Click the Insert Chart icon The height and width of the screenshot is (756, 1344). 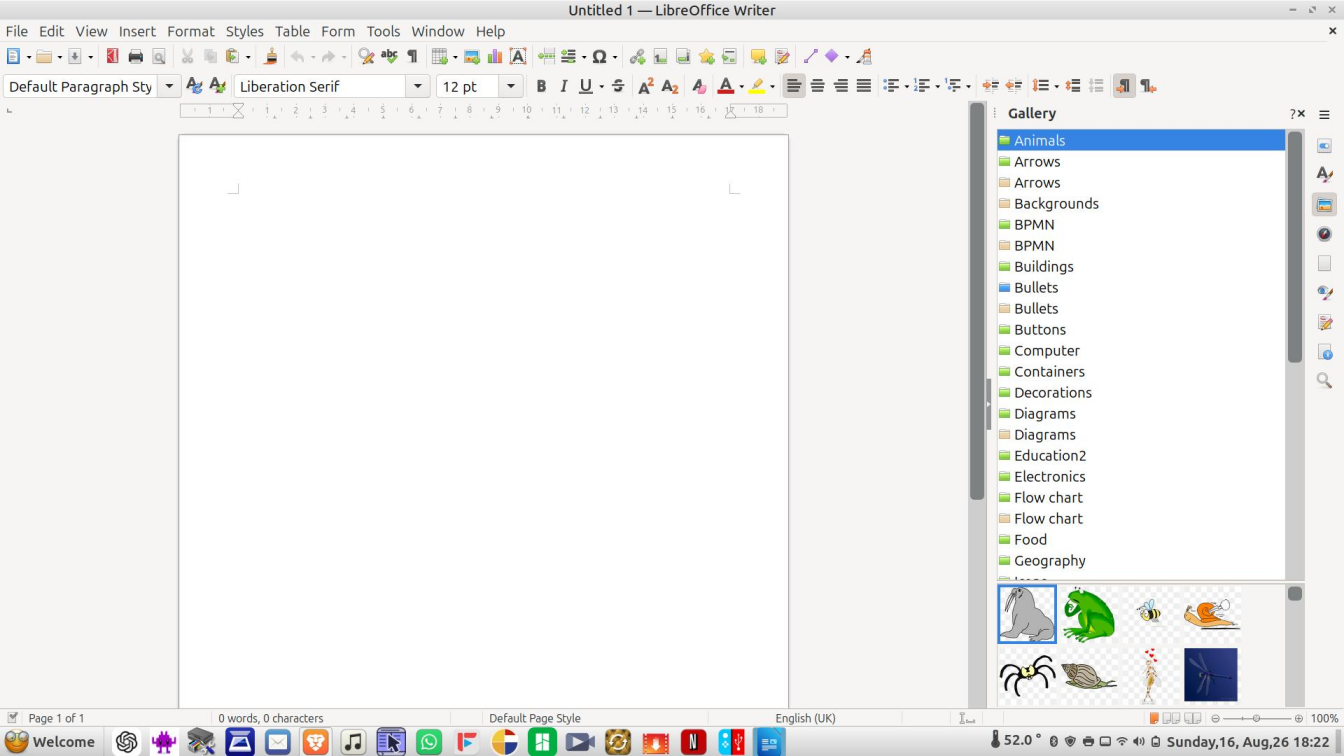coord(494,57)
